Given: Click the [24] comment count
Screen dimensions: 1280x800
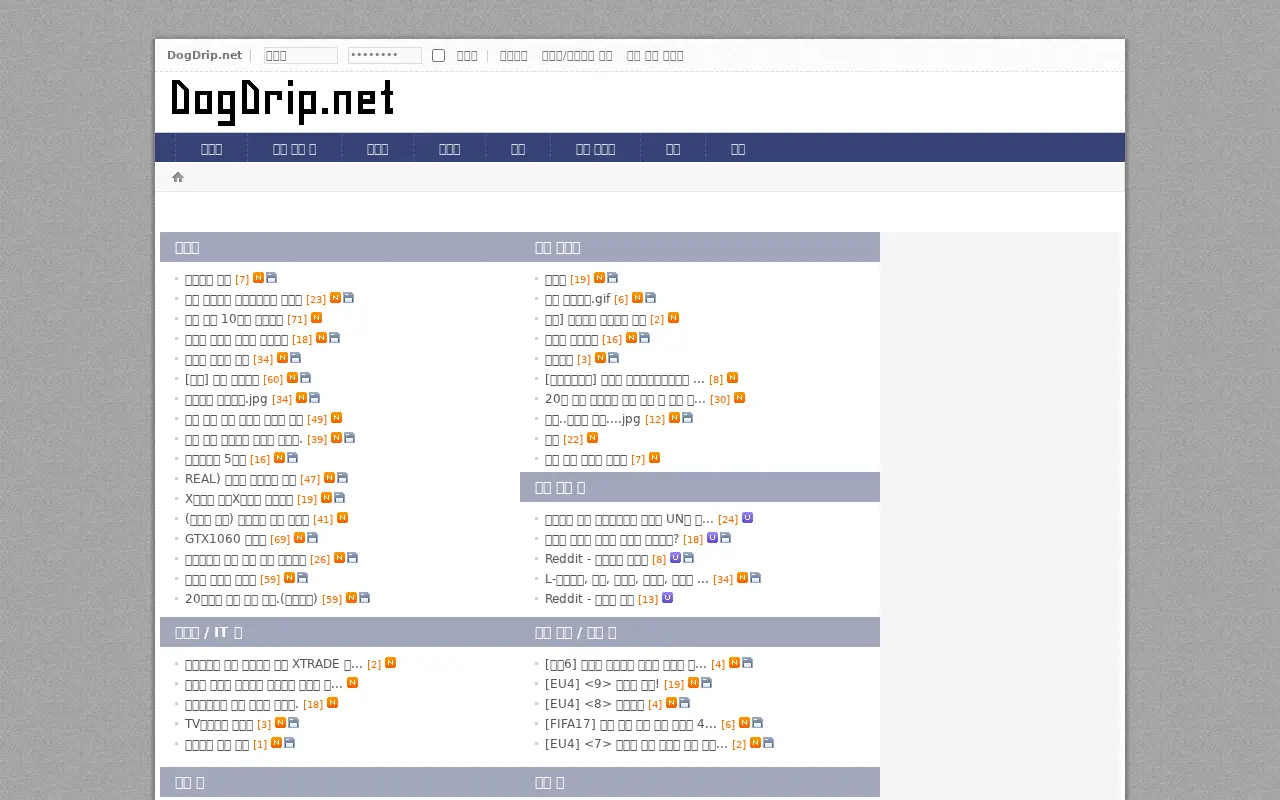Looking at the screenshot, I should (728, 520).
